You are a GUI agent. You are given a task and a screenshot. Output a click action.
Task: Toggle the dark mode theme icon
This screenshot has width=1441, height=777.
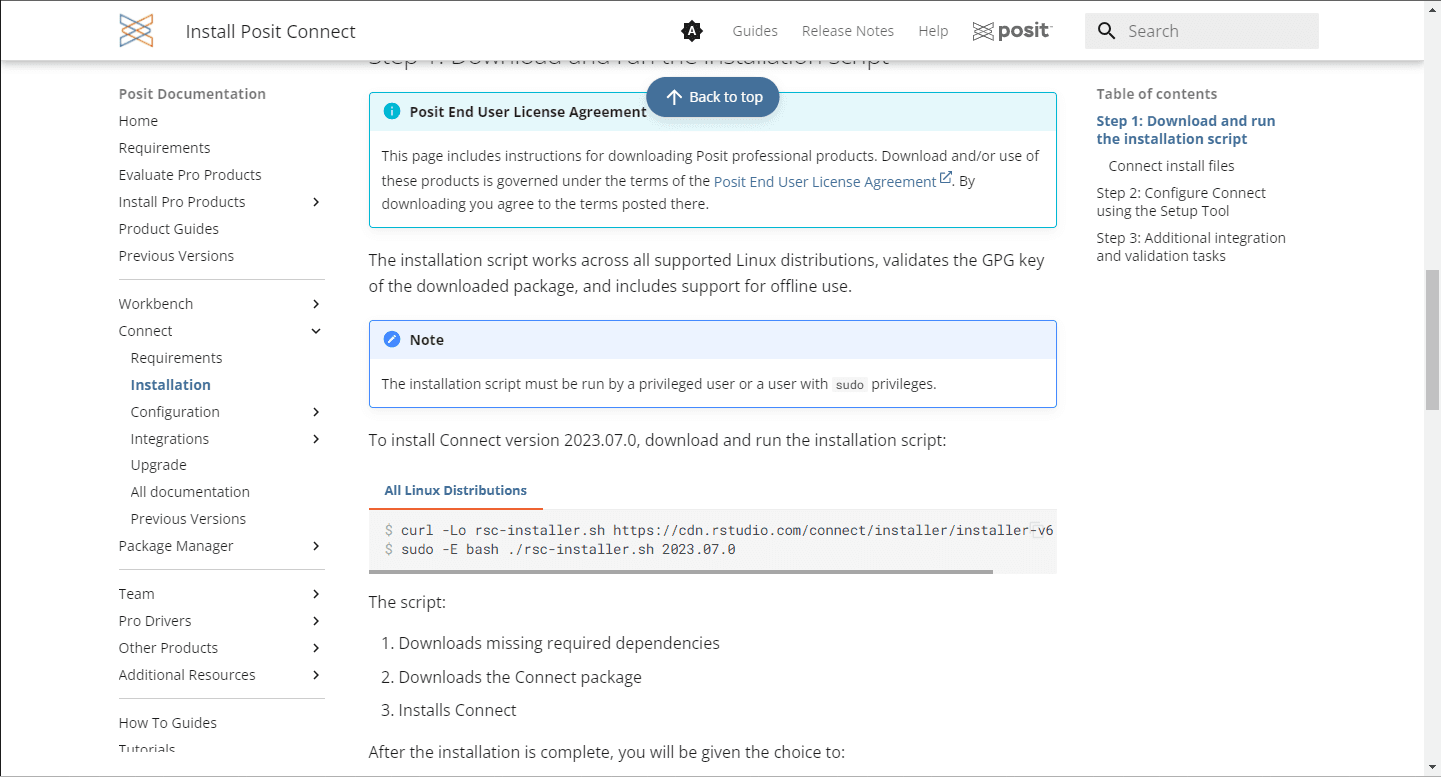tap(691, 31)
